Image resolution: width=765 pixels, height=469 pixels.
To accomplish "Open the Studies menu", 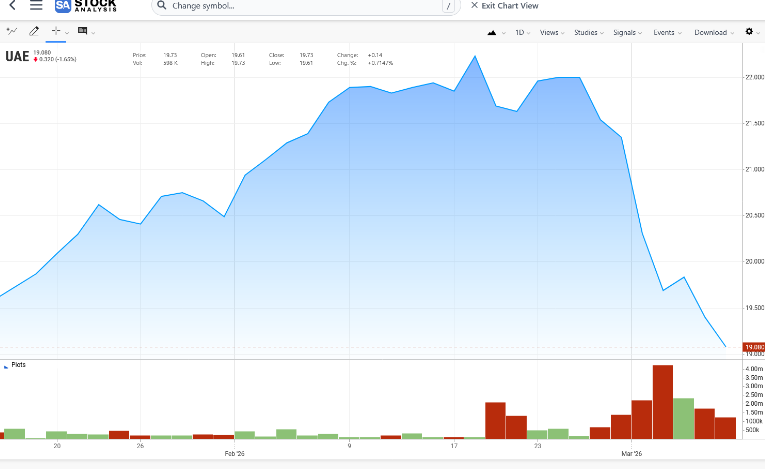I will 589,33.
